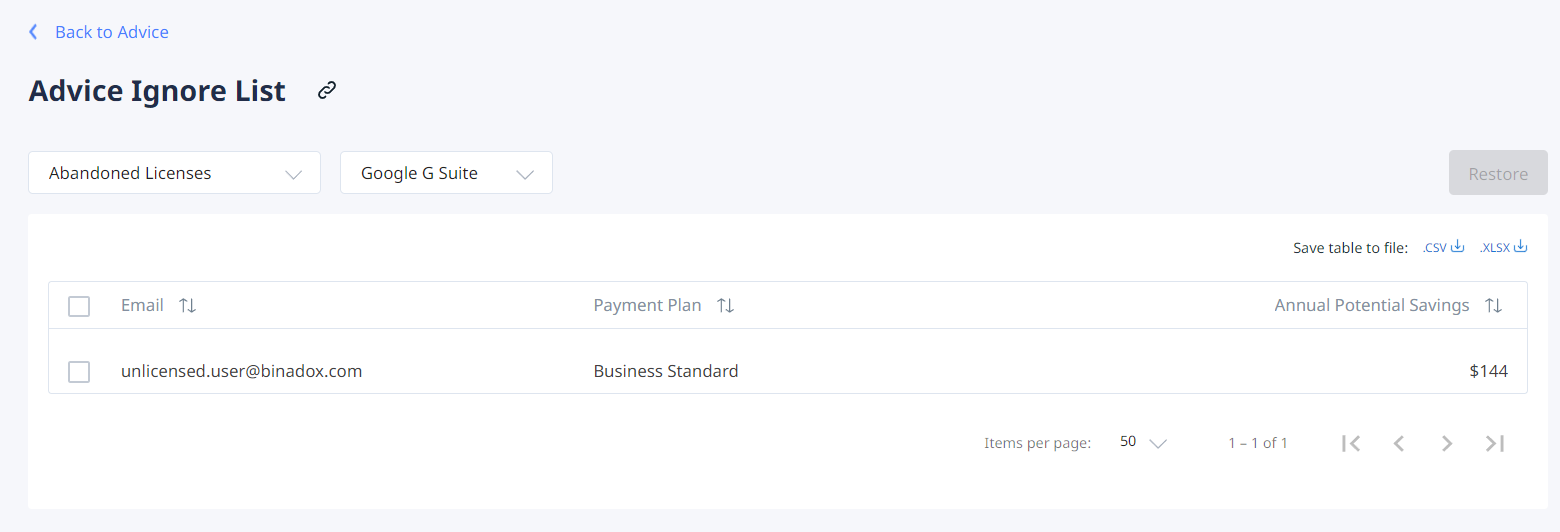Jump to last page of results
Image resolution: width=1560 pixels, height=532 pixels.
[x=1495, y=443]
